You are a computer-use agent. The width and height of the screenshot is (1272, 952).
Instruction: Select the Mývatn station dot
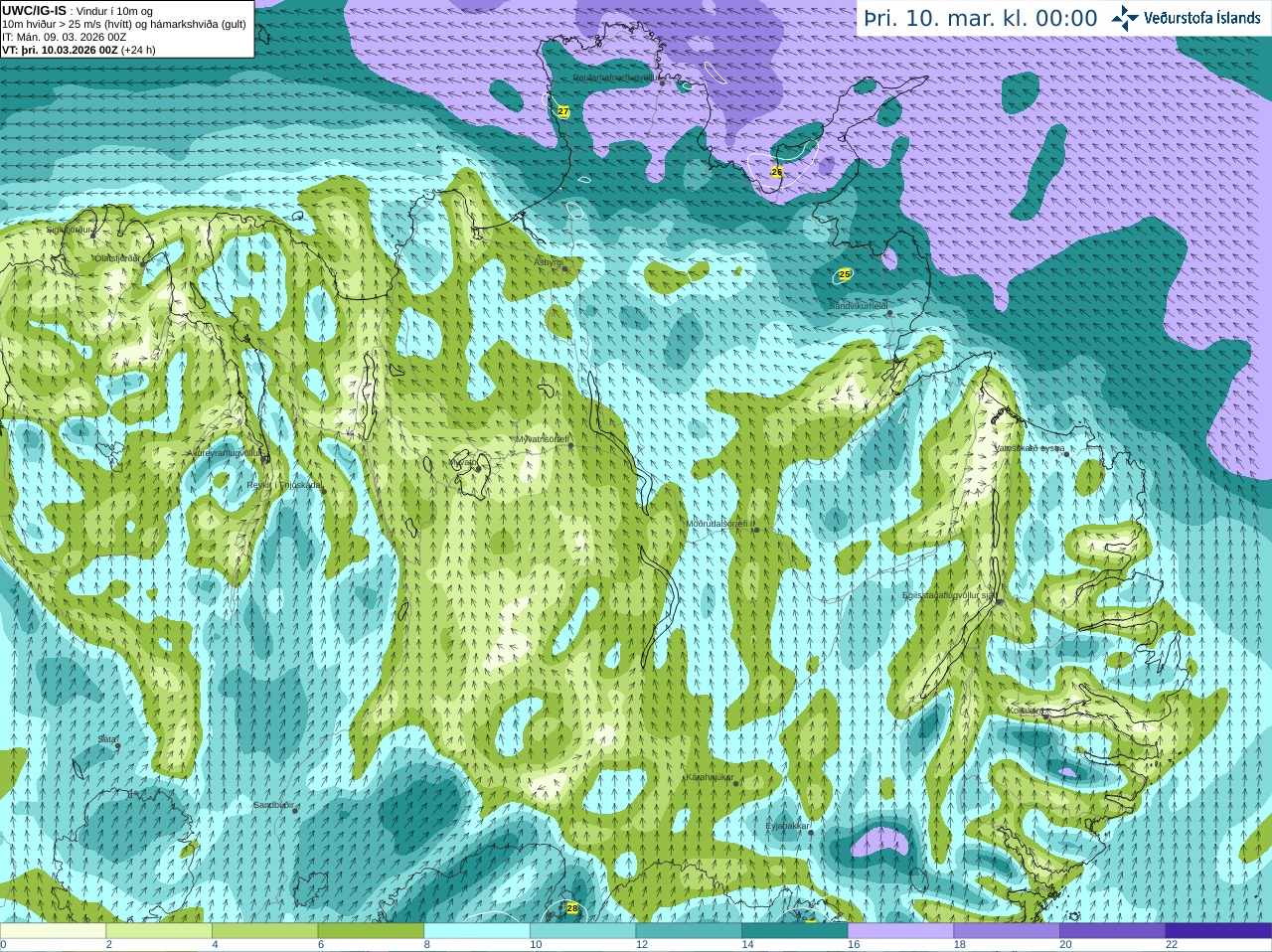click(x=479, y=467)
